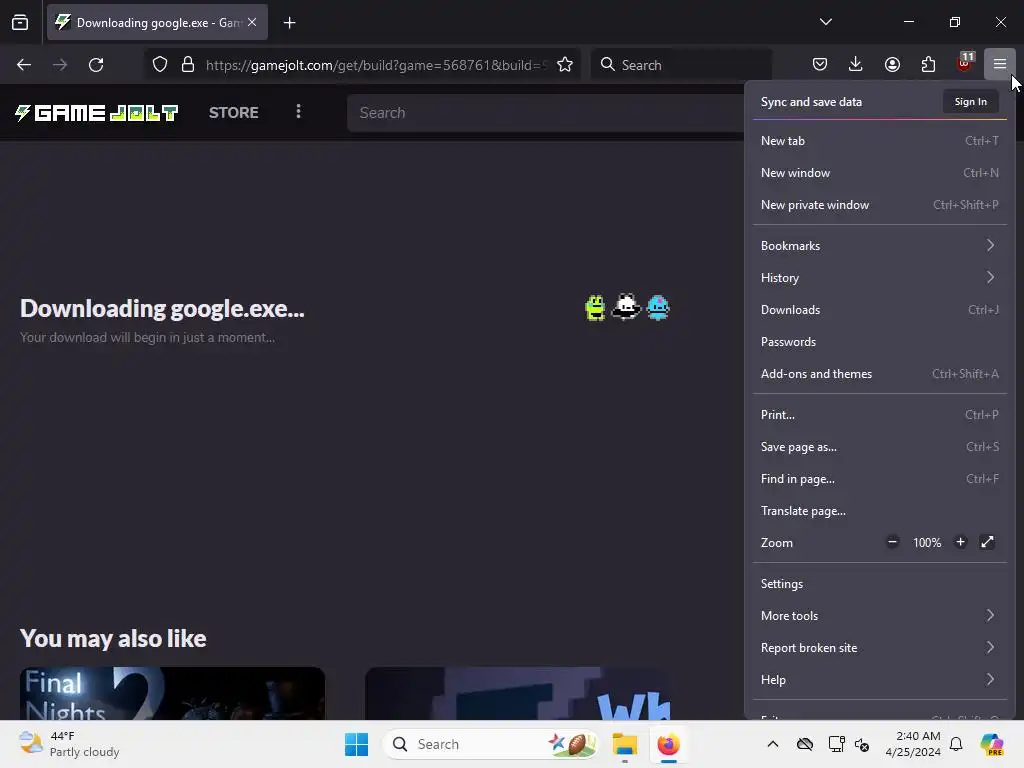List all tabs dropdown arrow
This screenshot has height=768, width=1024.
[x=825, y=22]
